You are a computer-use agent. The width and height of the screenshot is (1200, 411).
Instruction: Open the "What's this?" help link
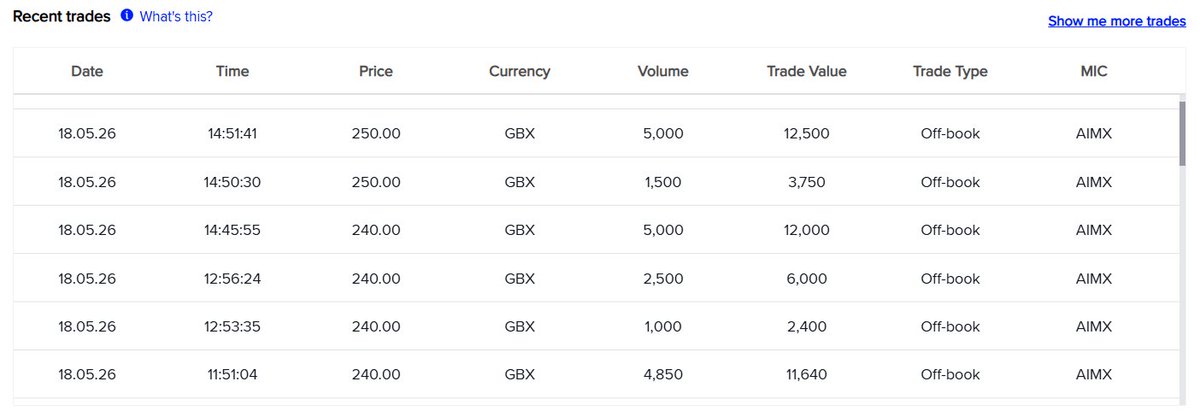click(x=176, y=16)
